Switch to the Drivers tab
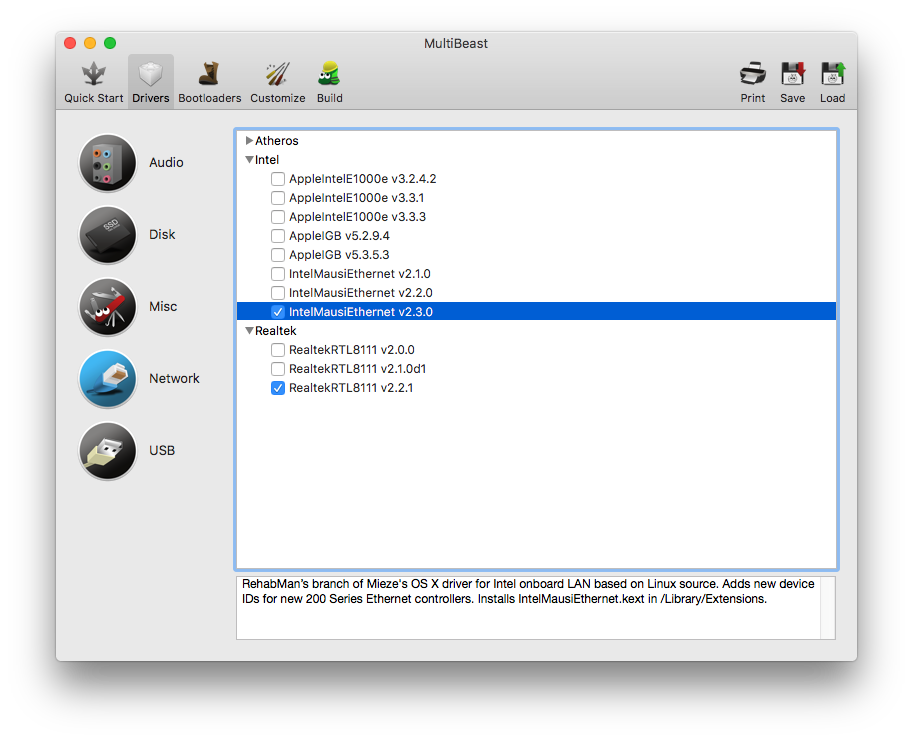 [x=151, y=82]
